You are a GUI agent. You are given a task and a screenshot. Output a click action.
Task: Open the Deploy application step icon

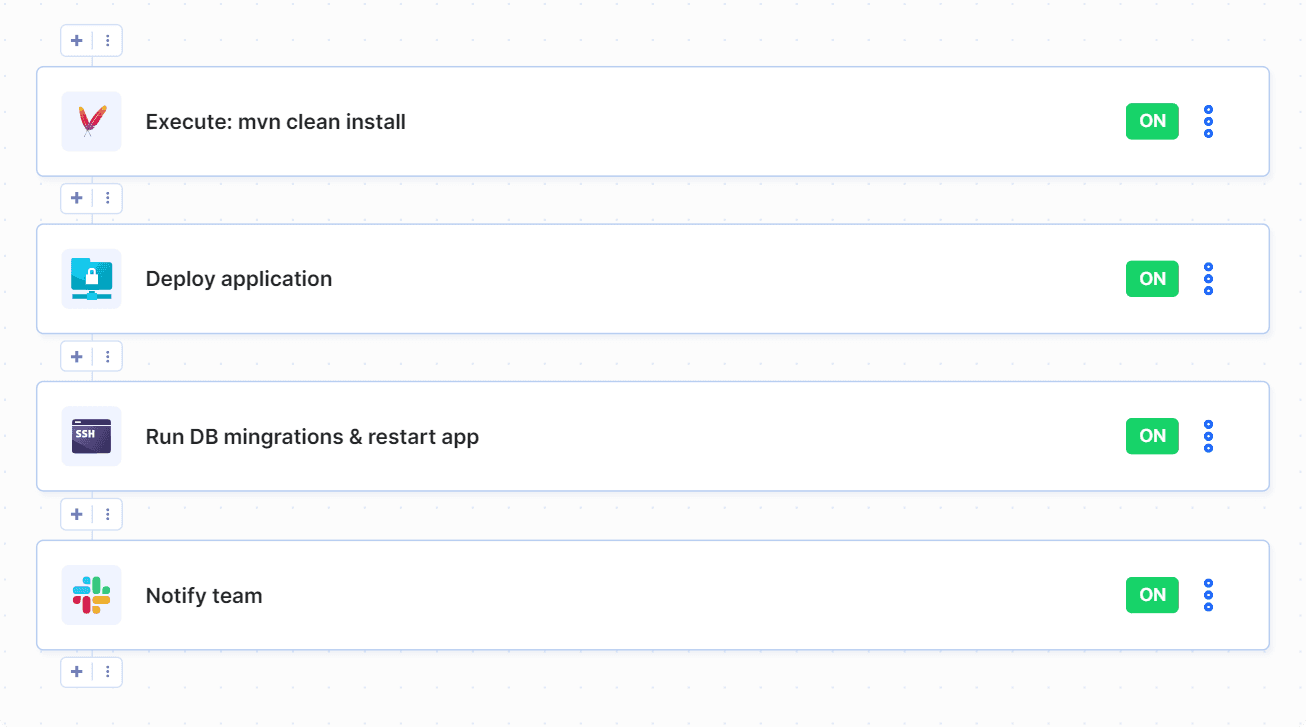(x=91, y=278)
